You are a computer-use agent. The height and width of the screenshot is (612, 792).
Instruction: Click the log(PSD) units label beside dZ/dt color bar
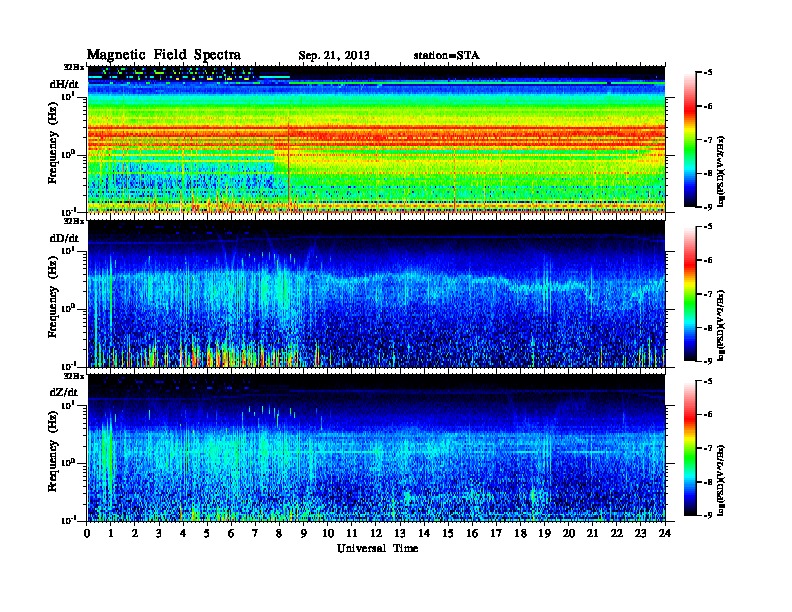722,480
